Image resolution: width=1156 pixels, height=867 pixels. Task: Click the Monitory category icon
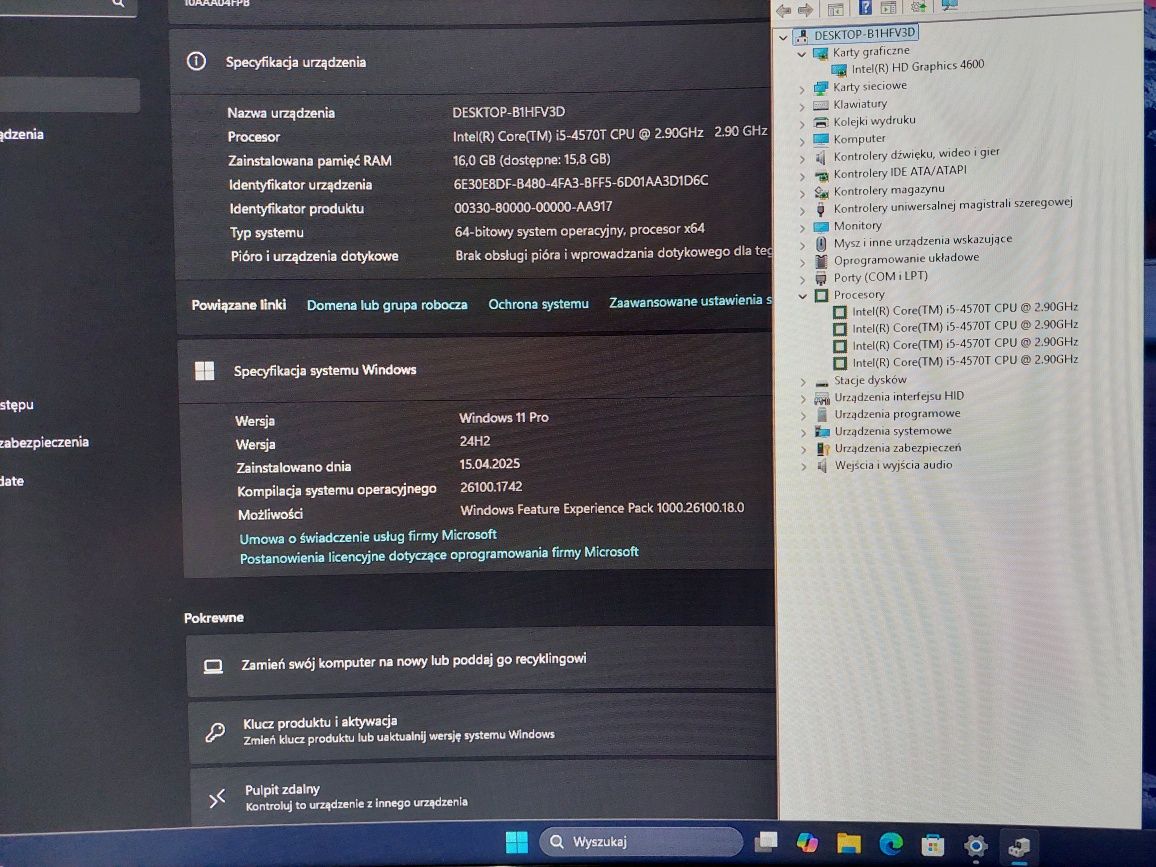click(821, 226)
